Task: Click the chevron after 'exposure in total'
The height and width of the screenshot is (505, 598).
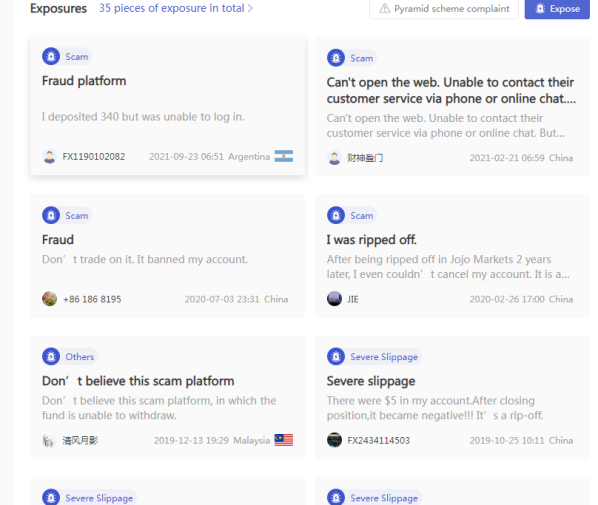Action: tap(250, 8)
